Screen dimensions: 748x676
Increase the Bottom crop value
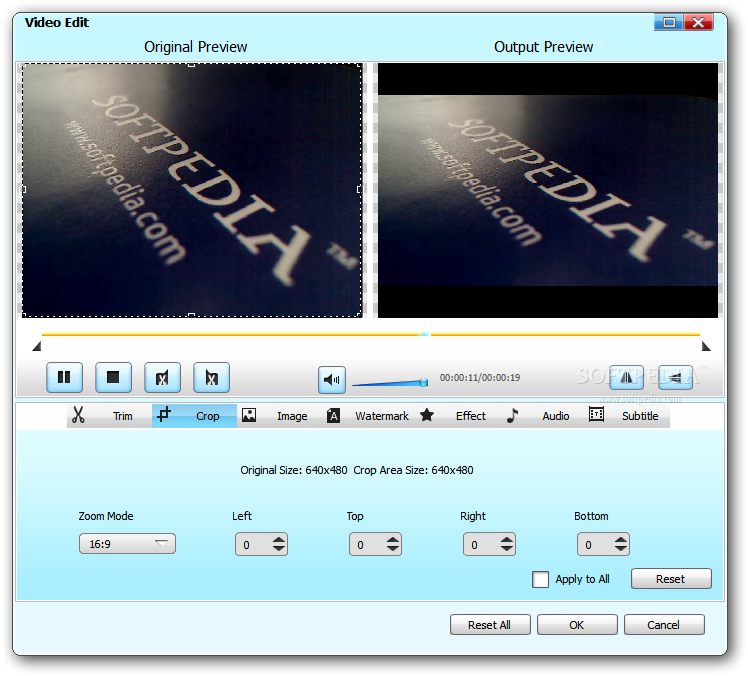[x=621, y=540]
